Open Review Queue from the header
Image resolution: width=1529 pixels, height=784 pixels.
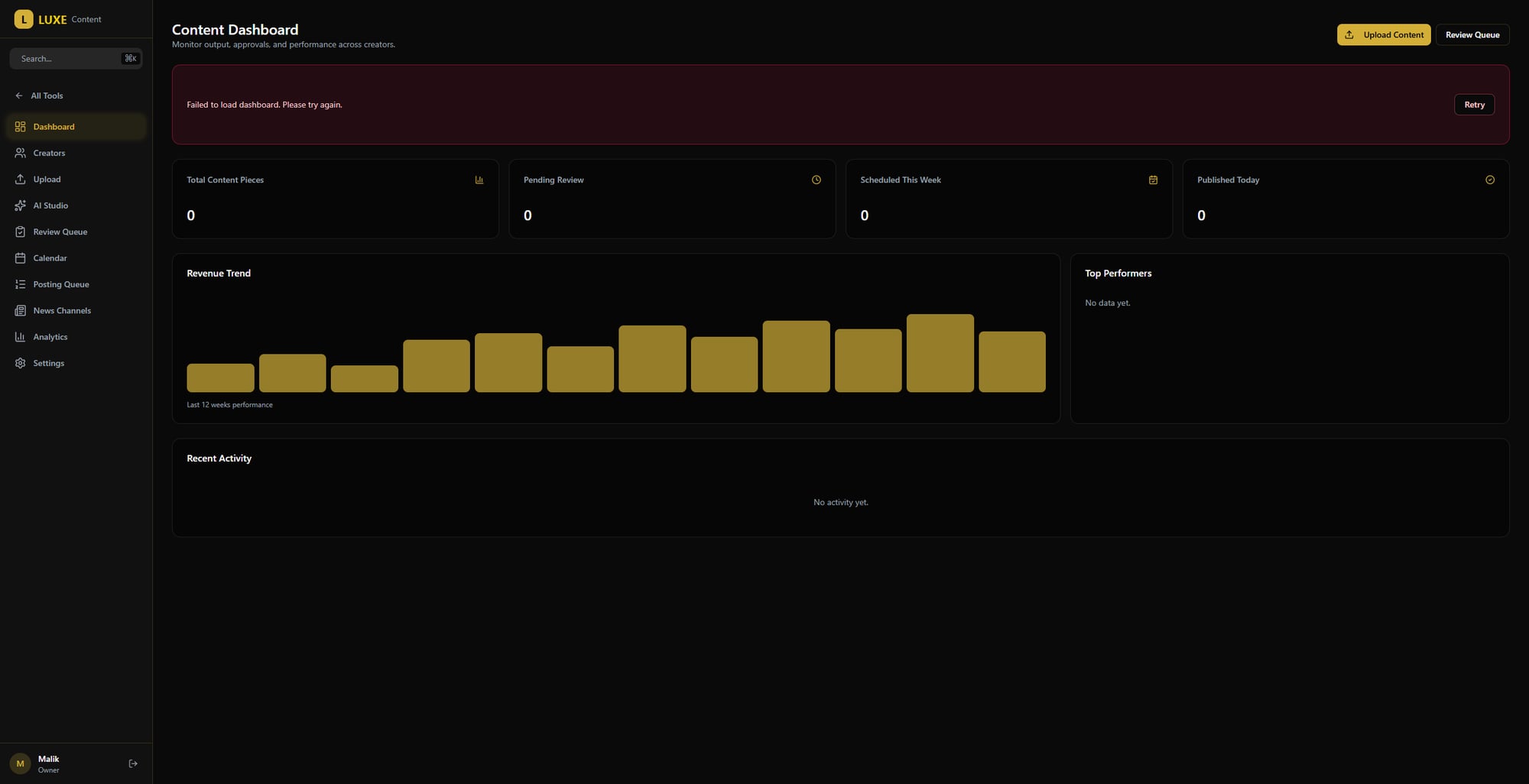click(1472, 35)
